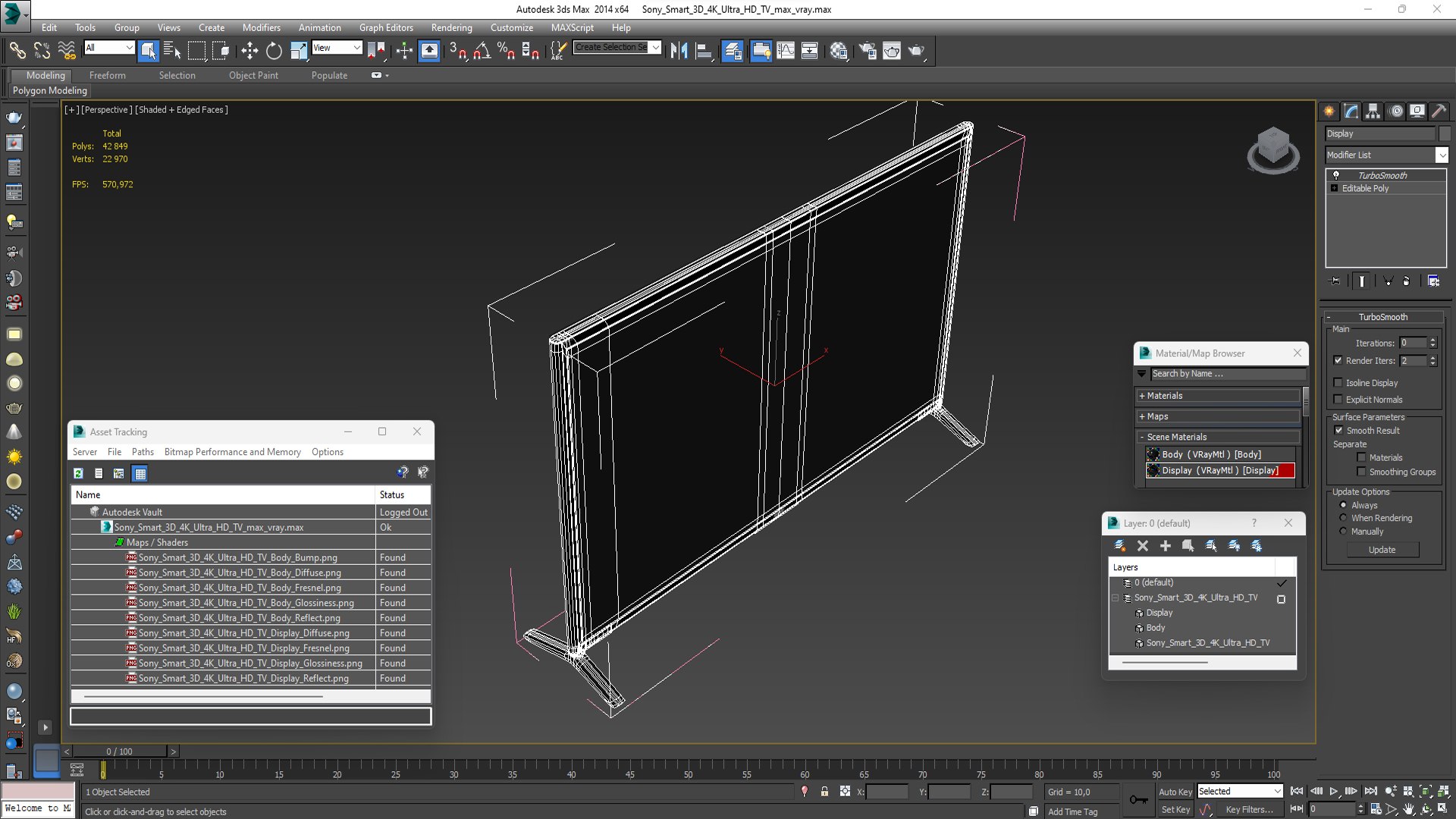1456x819 pixels.
Task: Open the Modifier List dropdown
Action: tap(1386, 155)
